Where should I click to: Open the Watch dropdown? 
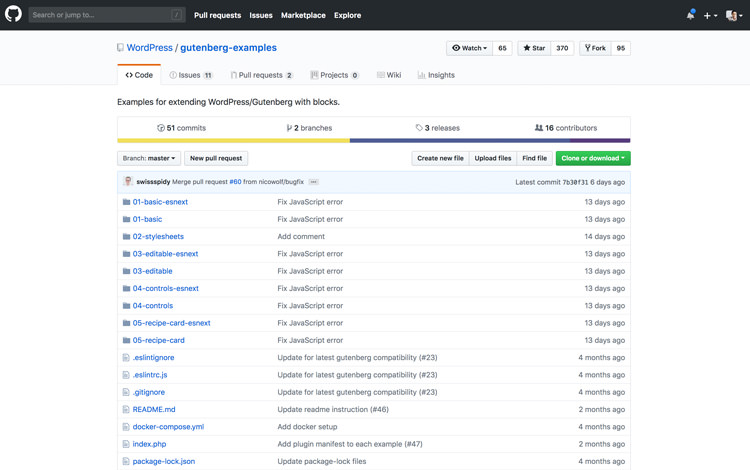[469, 48]
